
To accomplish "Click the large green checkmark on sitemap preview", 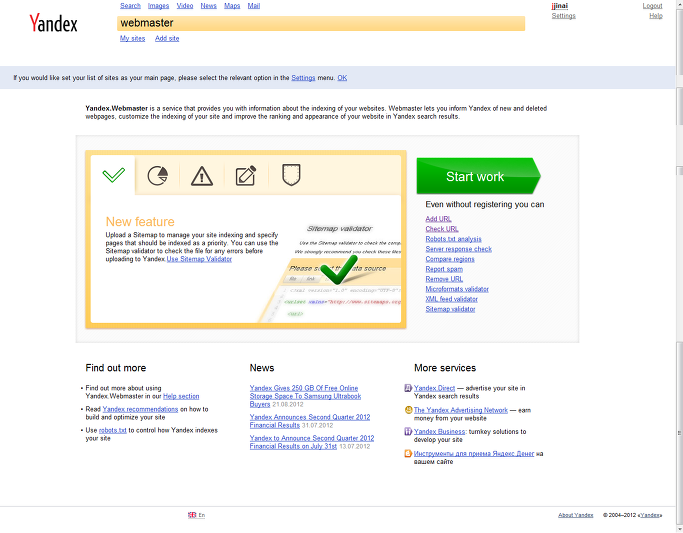I will (x=339, y=269).
